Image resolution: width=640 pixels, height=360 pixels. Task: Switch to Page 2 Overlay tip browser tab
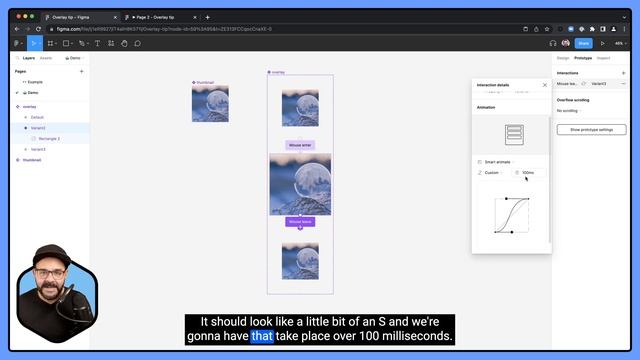pos(160,17)
